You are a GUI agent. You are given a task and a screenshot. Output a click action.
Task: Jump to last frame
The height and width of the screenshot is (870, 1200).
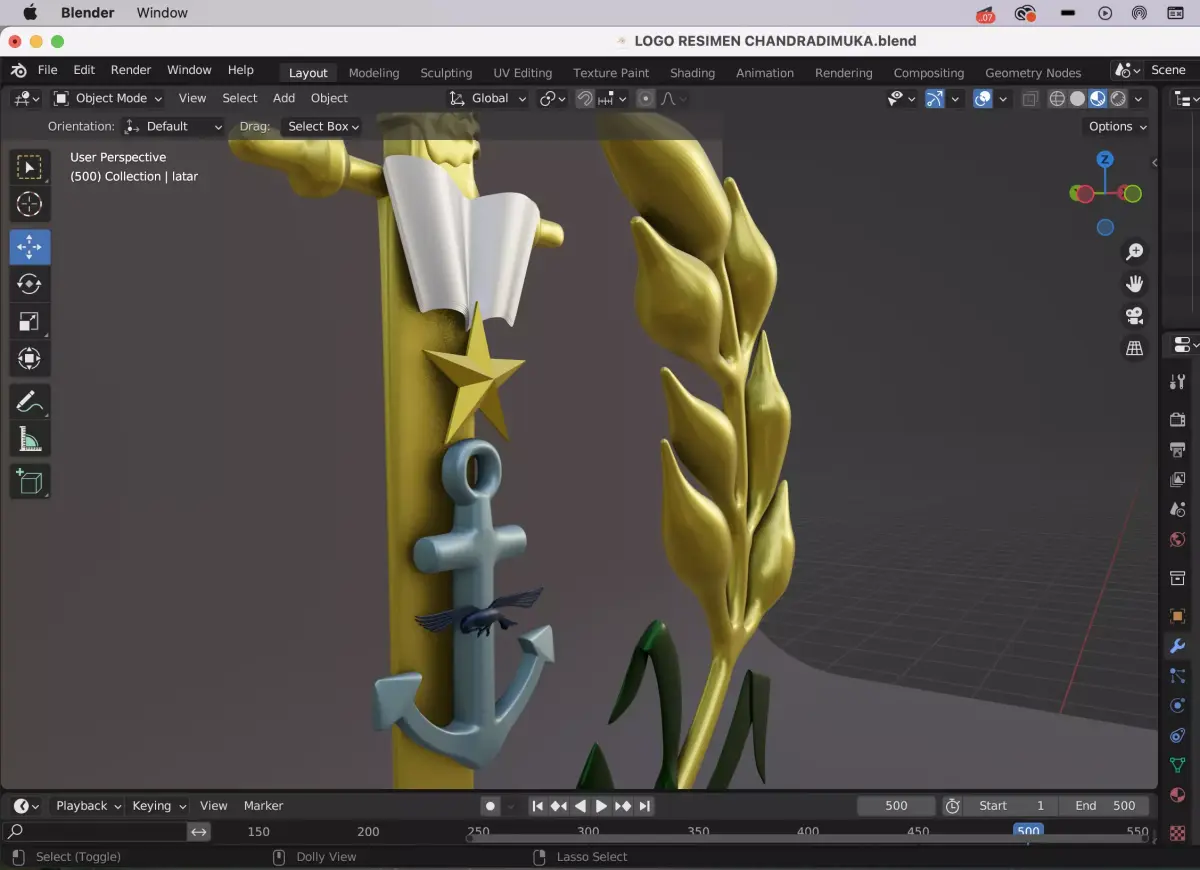645,806
